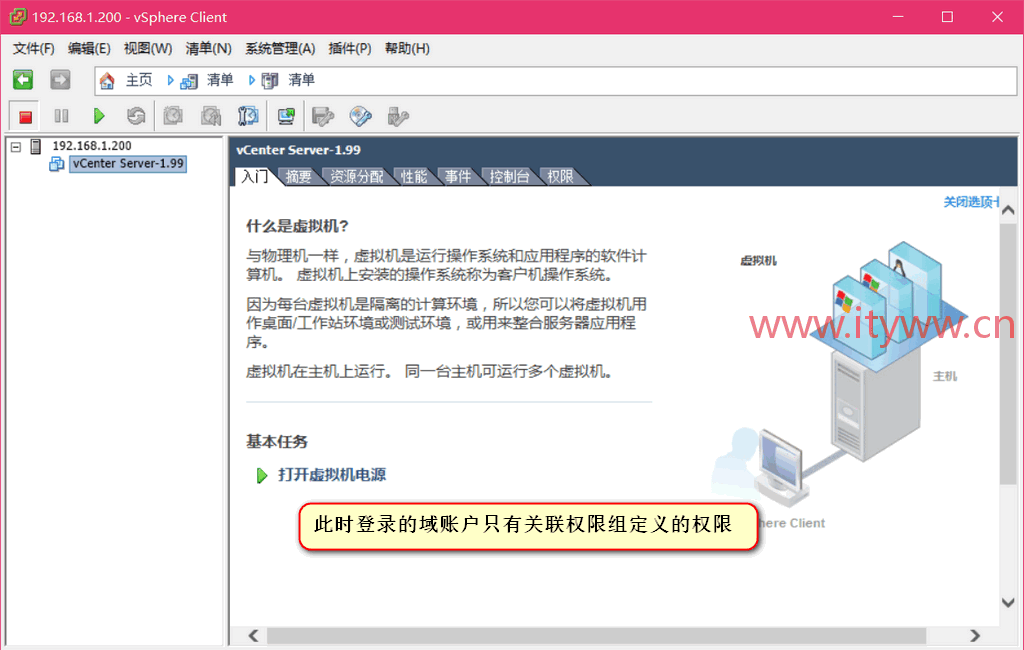
Task: Click the vertical scrollbar up arrow
Action: [1008, 210]
